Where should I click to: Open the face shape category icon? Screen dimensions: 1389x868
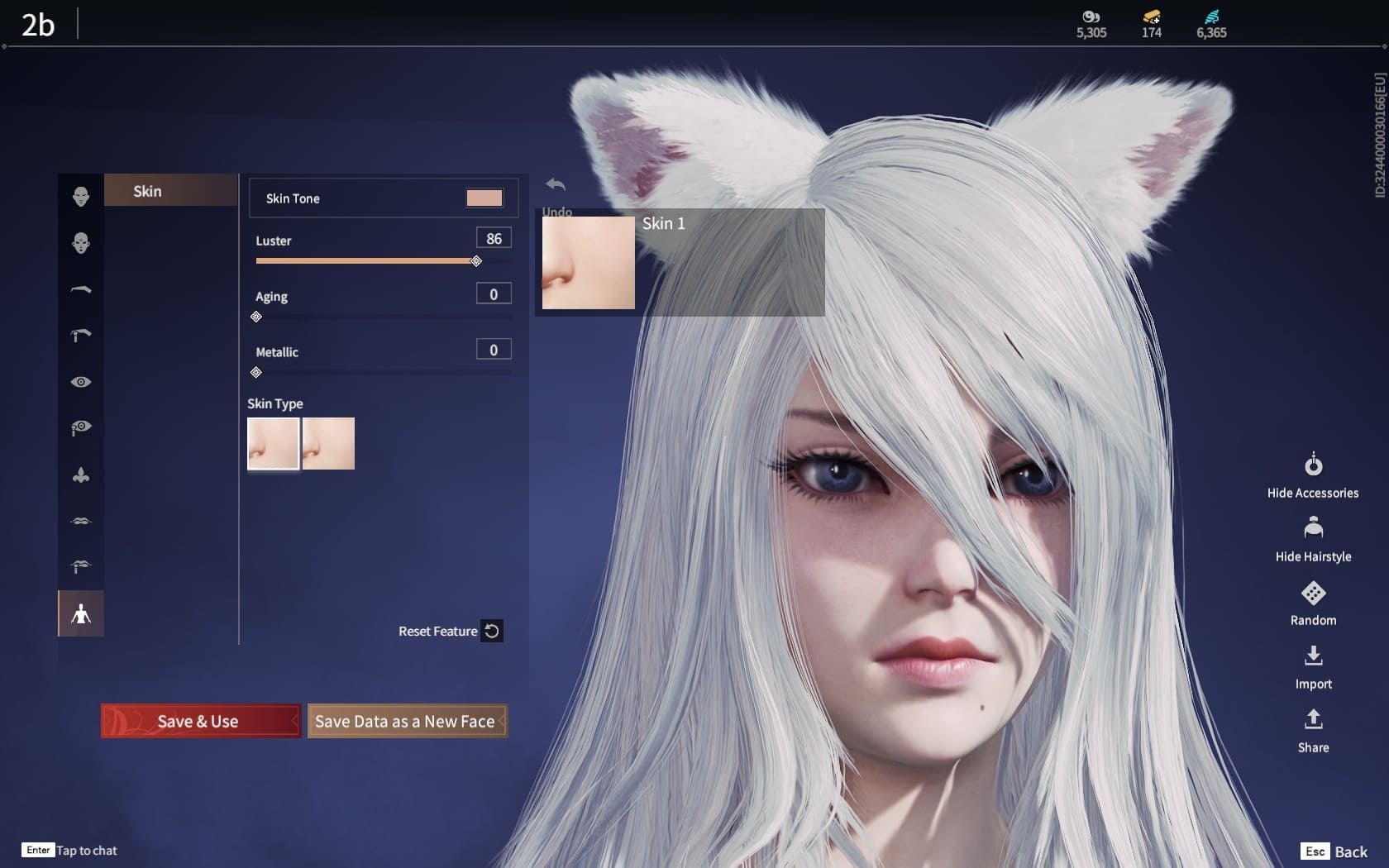pyautogui.click(x=81, y=197)
